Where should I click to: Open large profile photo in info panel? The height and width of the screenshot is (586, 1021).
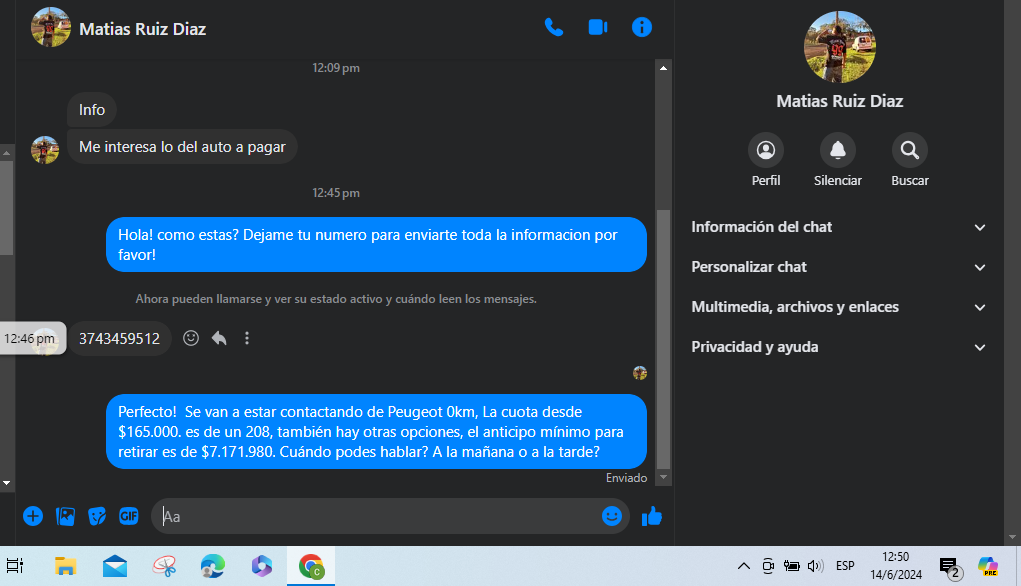click(x=839, y=47)
